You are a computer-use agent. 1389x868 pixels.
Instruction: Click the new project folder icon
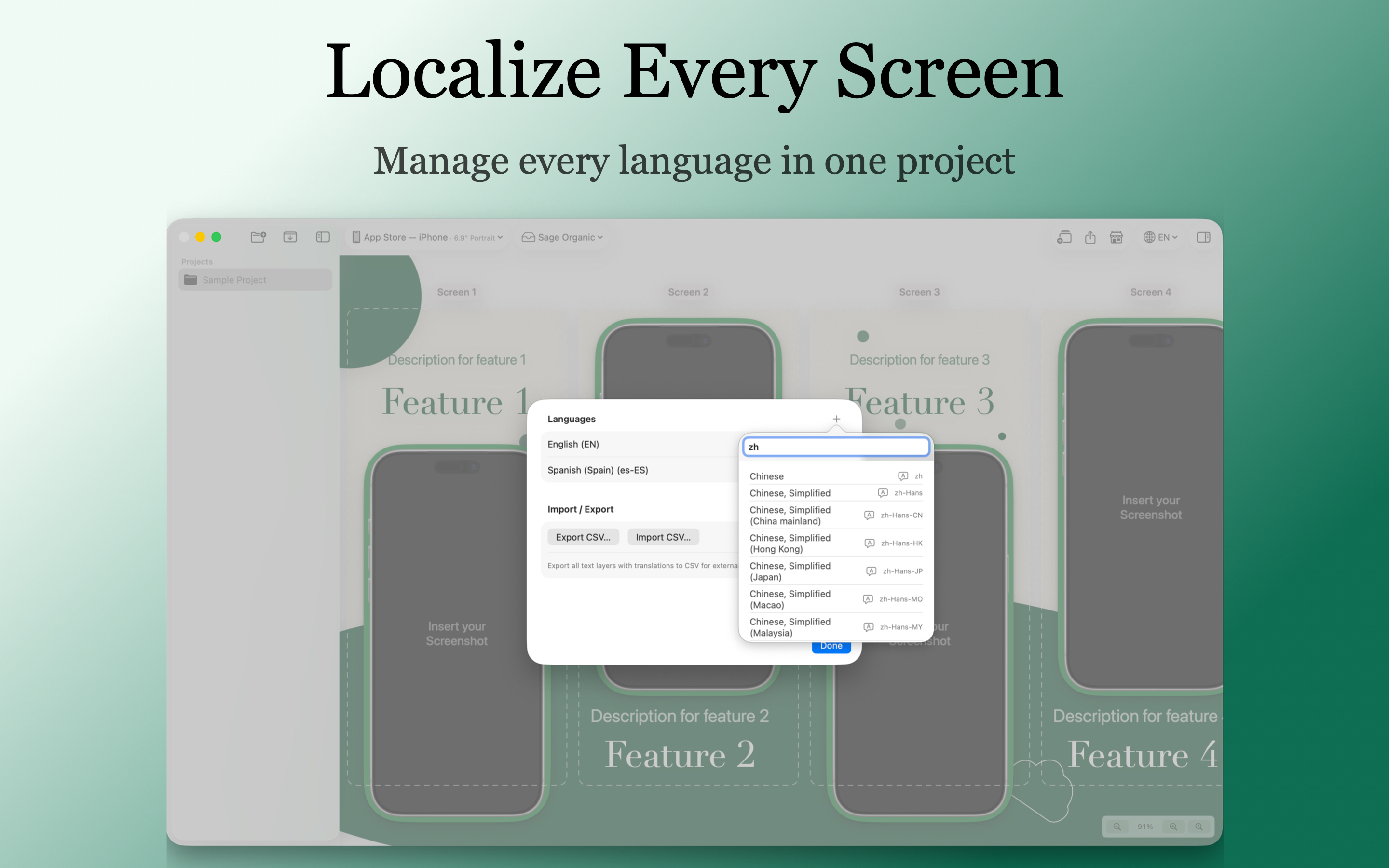point(259,236)
